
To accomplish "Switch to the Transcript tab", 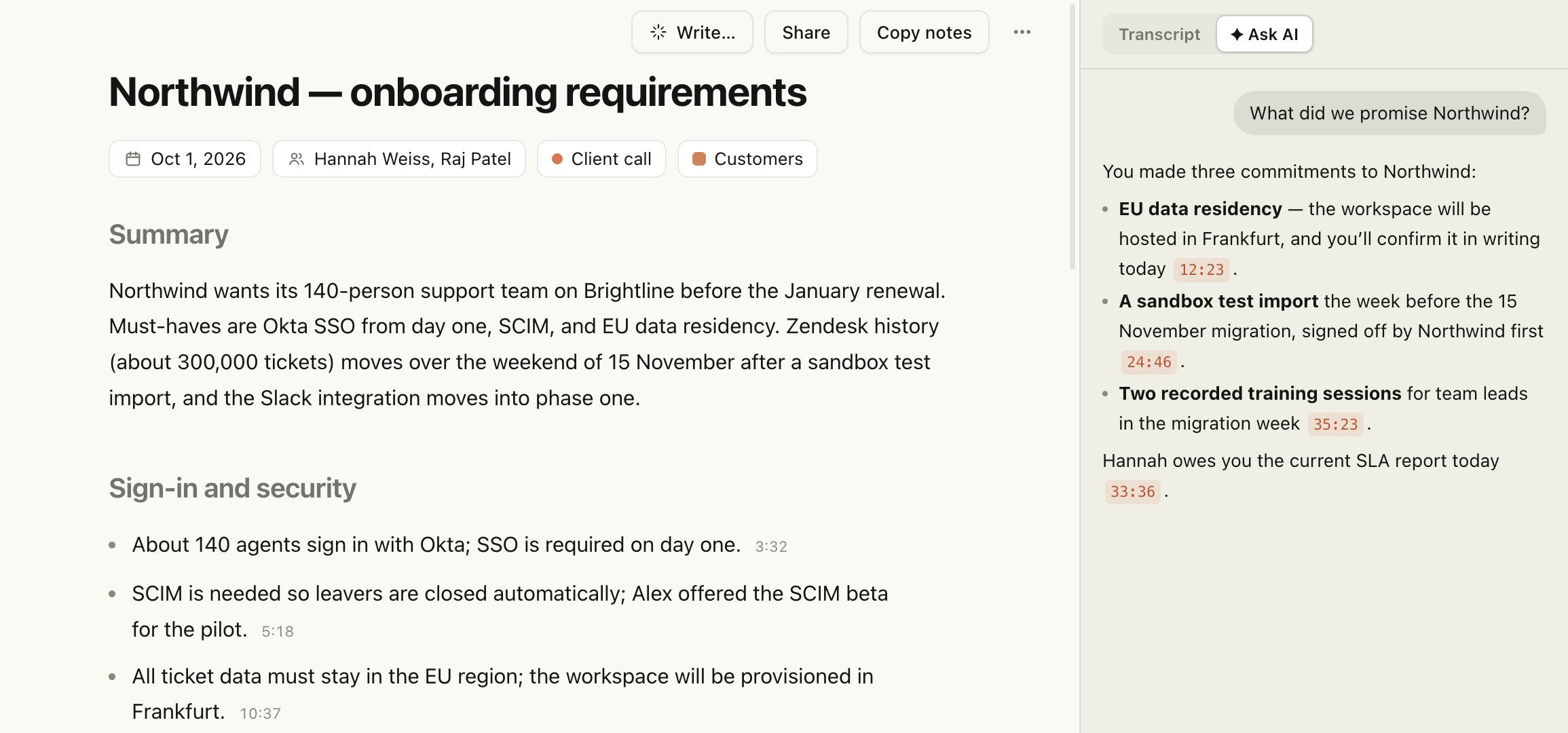I will (x=1159, y=35).
